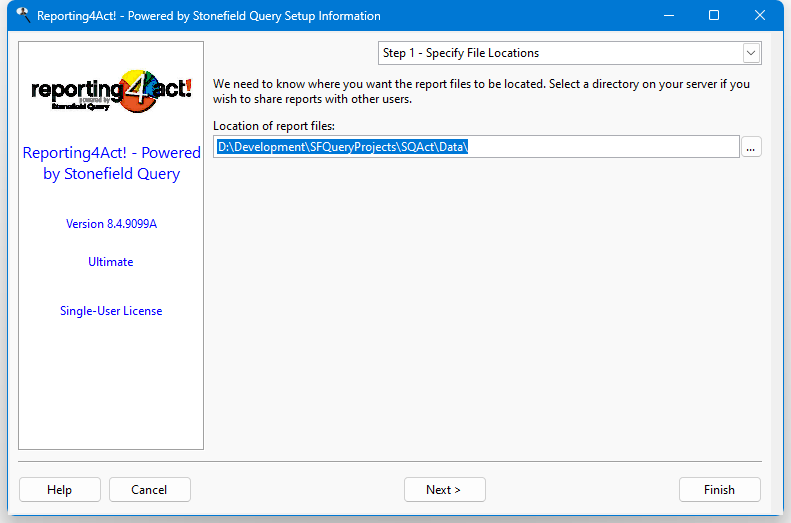Click the dropdown arrow of the step selector

751,53
